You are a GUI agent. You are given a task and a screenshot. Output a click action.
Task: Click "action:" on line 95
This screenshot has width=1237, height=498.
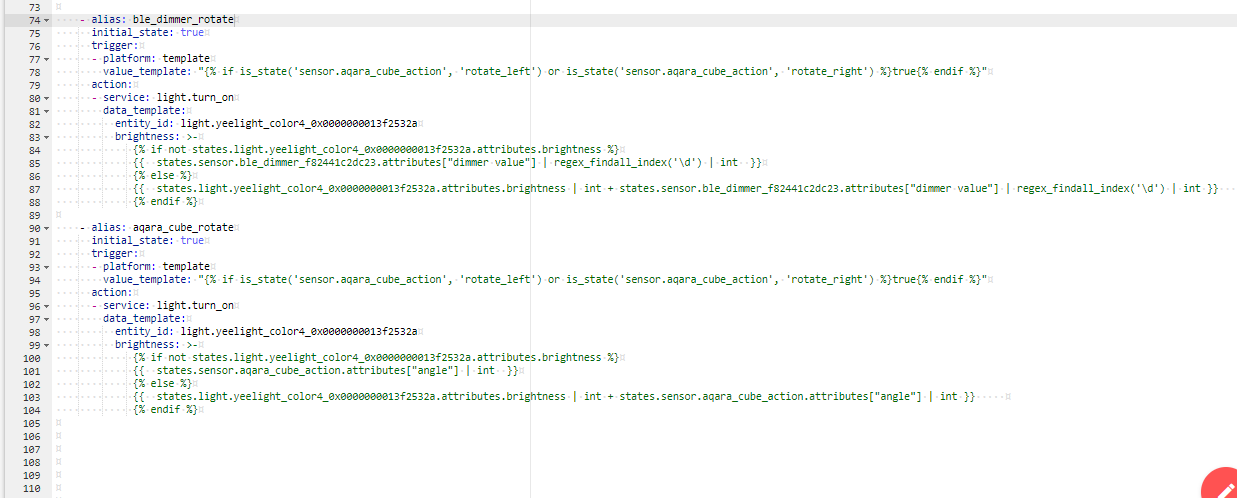coord(113,293)
